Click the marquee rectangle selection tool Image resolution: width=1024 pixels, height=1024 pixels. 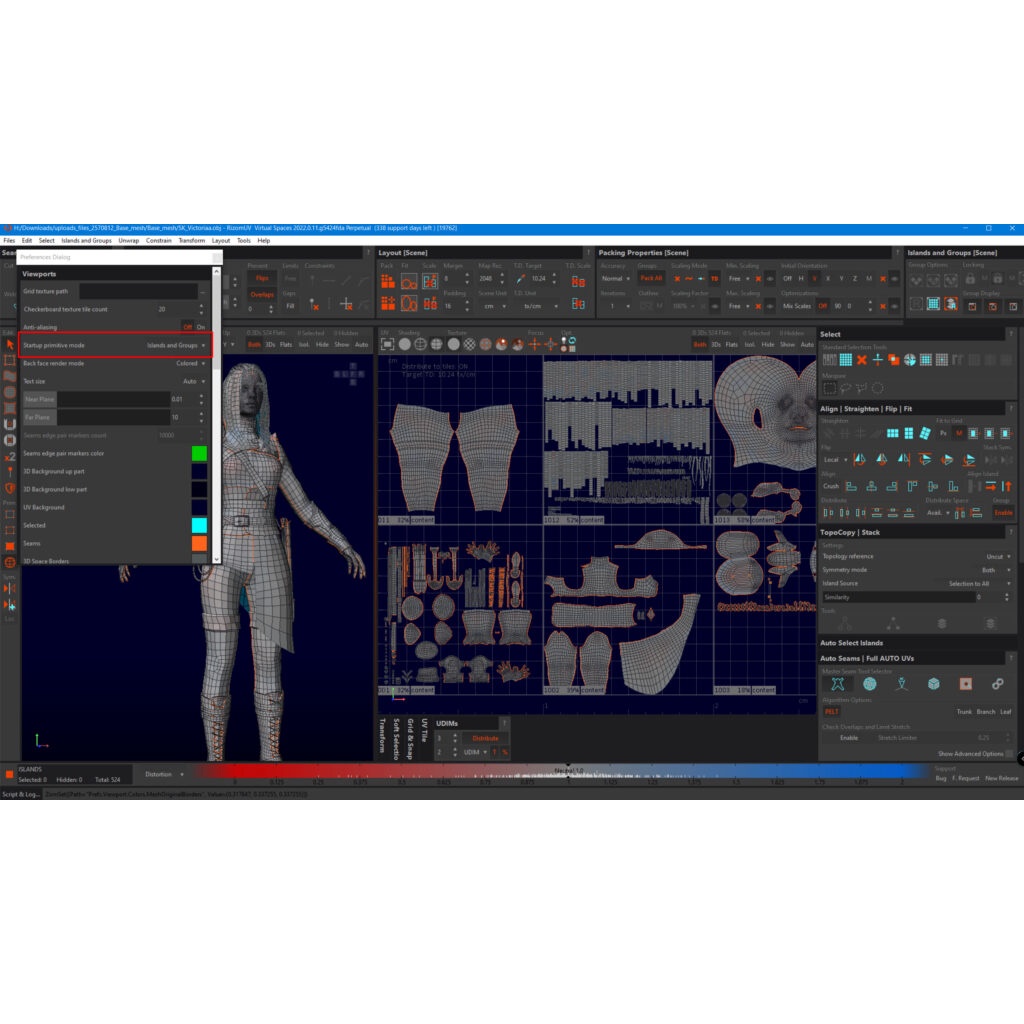[x=828, y=388]
